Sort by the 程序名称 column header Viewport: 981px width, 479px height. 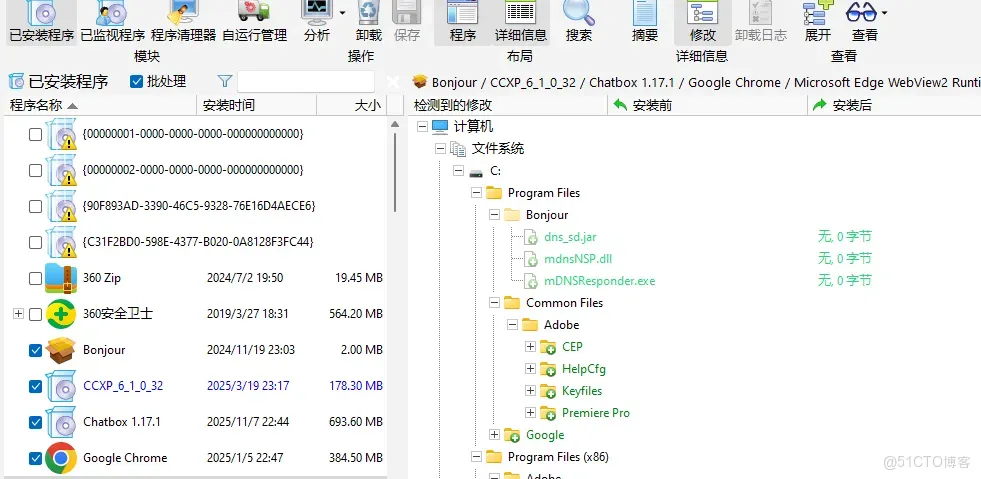[x=102, y=105]
